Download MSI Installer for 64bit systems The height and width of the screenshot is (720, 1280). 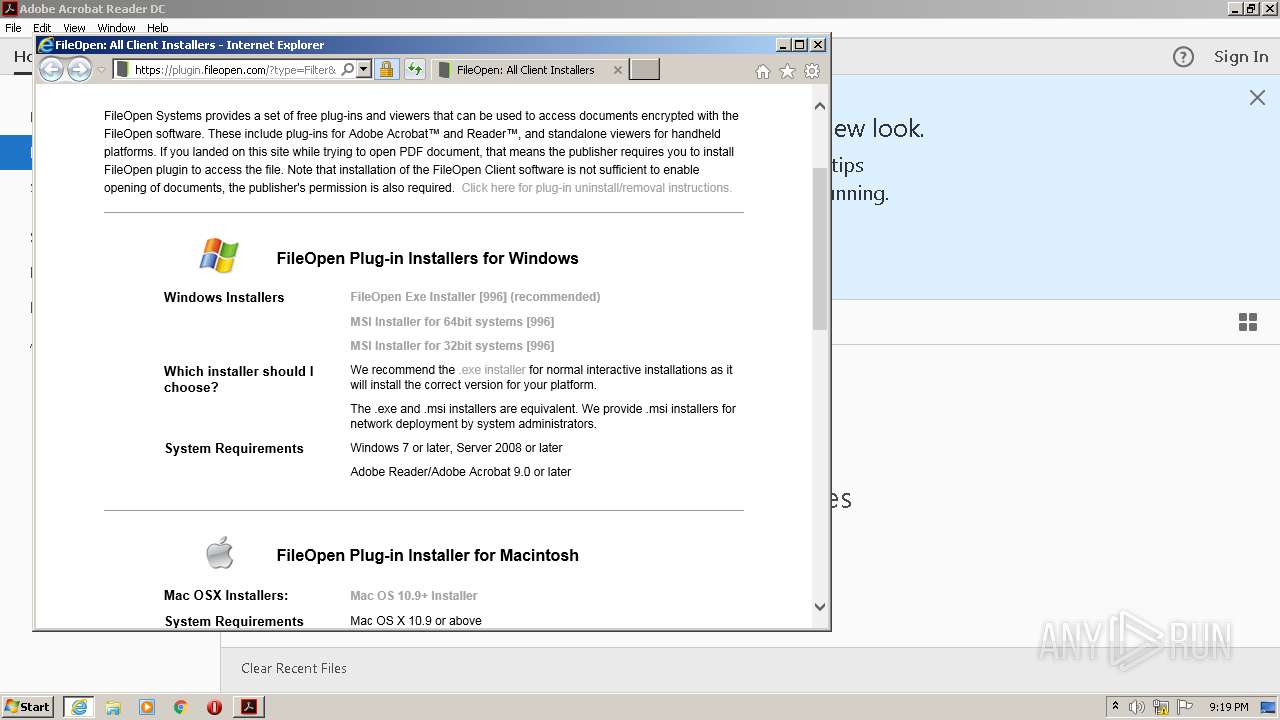point(452,322)
